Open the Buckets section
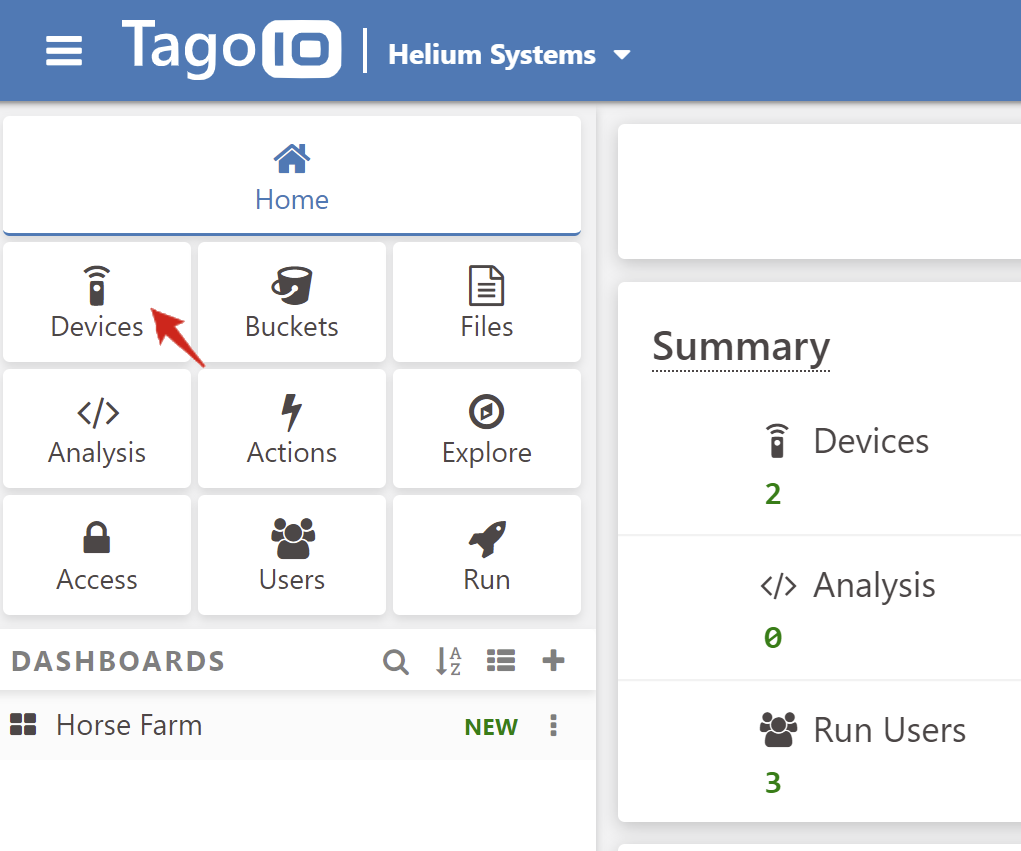This screenshot has height=851, width=1021. 292,302
